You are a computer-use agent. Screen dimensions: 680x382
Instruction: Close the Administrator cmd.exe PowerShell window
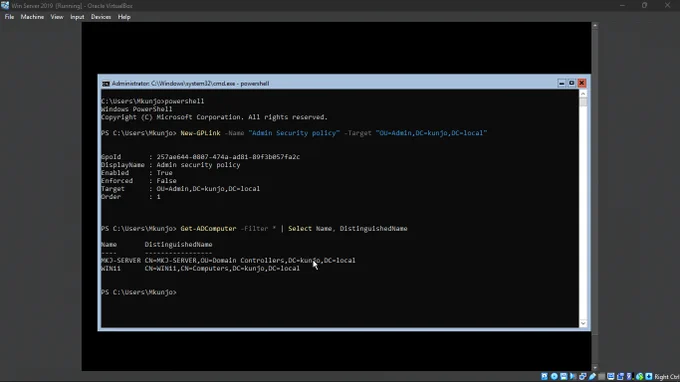pos(582,83)
